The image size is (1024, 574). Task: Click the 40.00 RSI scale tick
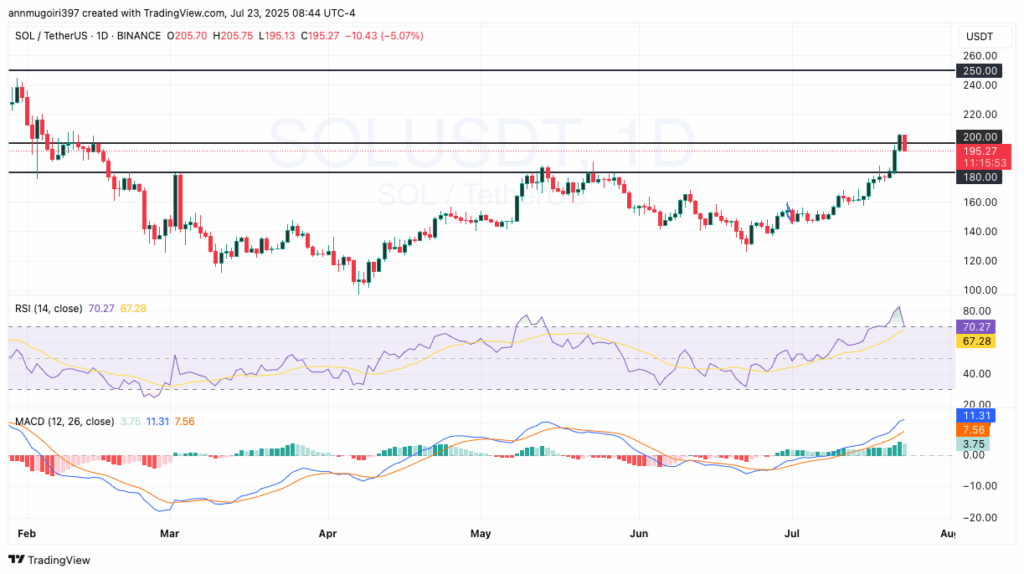976,374
